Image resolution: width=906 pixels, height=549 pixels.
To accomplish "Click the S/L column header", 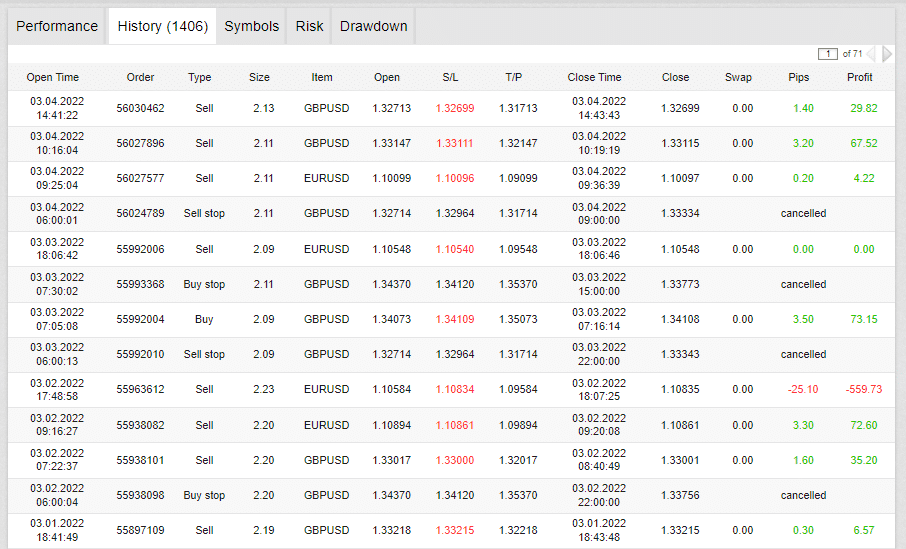I will click(x=450, y=77).
